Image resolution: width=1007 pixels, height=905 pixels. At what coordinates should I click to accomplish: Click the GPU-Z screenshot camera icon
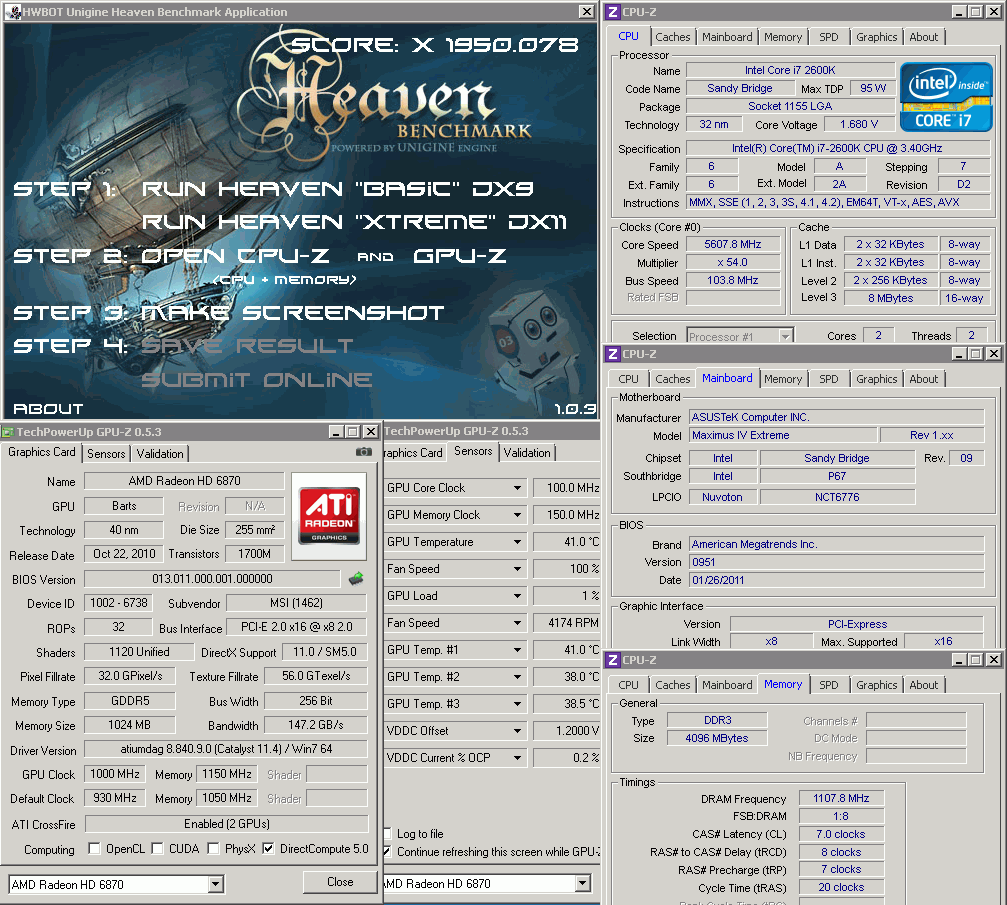tap(363, 452)
